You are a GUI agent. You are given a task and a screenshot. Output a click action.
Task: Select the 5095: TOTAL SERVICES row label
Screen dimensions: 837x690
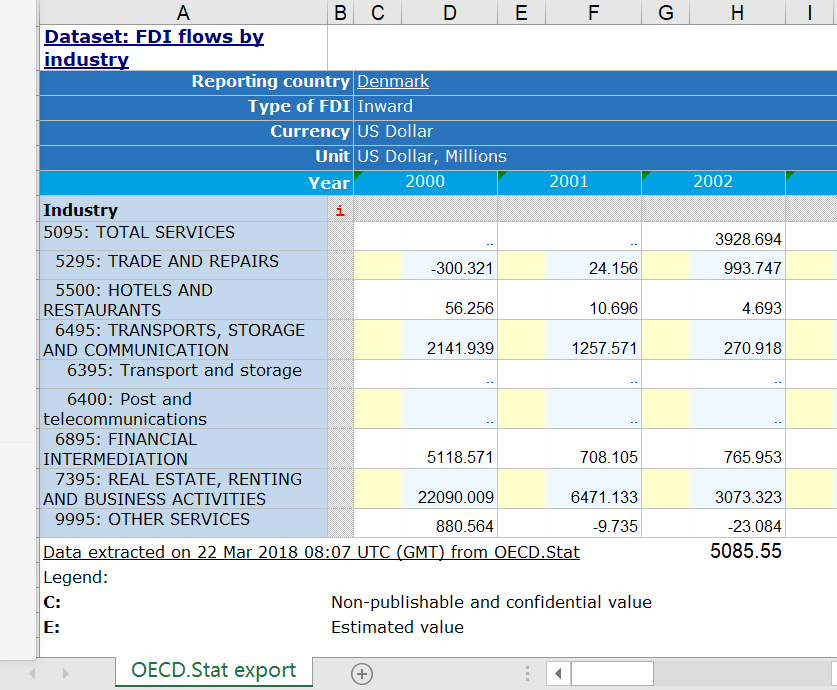[139, 233]
